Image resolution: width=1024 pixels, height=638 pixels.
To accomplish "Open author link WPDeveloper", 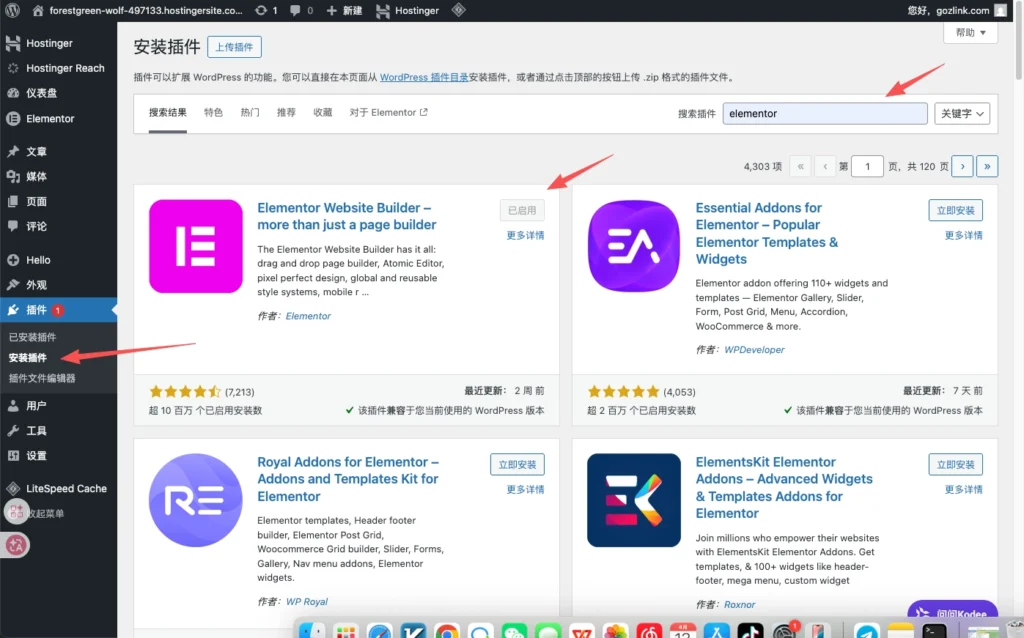I will pyautogui.click(x=754, y=350).
